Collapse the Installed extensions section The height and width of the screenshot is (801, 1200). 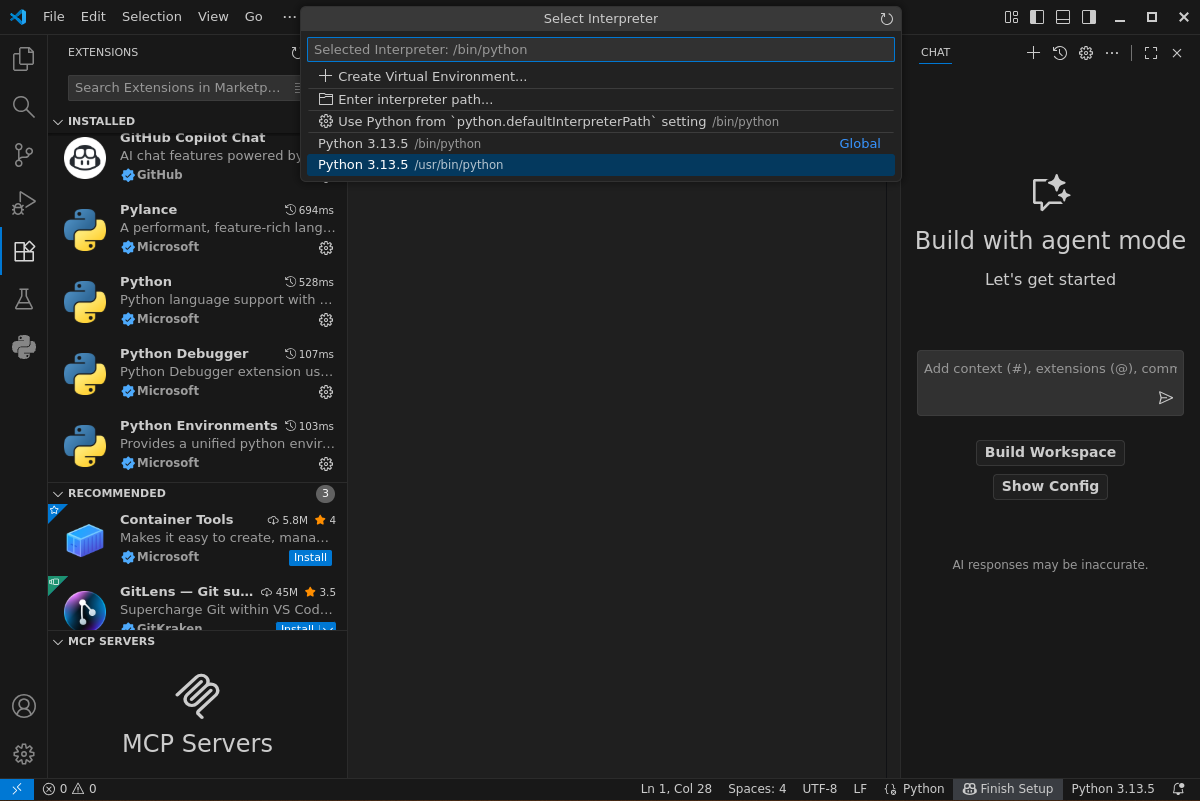click(x=58, y=122)
